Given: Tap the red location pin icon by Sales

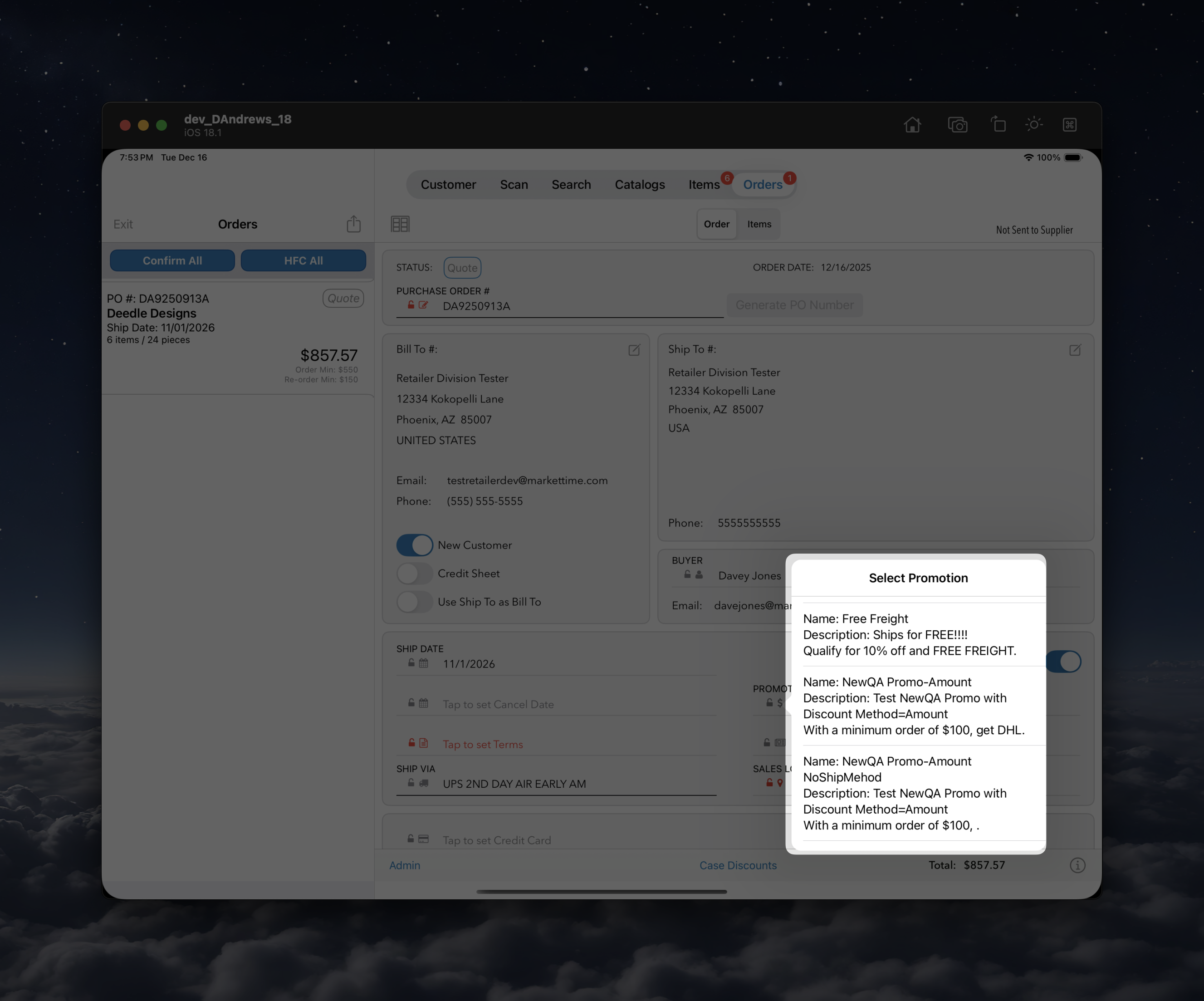Looking at the screenshot, I should pos(780,783).
